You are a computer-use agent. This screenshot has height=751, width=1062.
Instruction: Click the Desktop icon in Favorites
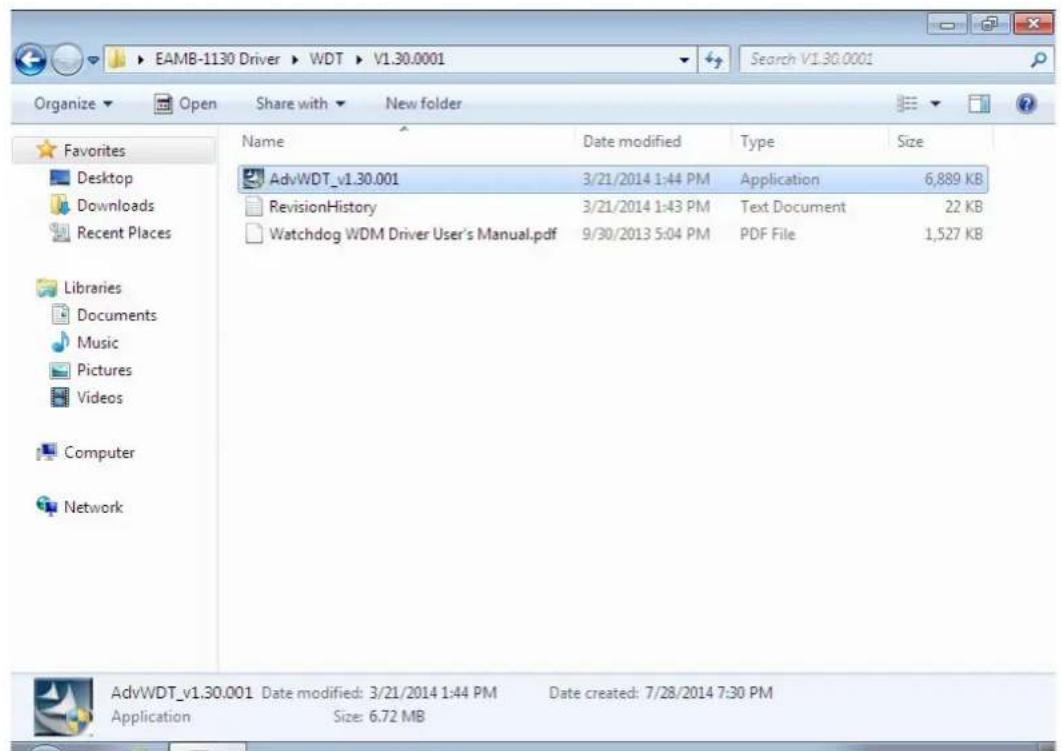(60, 177)
